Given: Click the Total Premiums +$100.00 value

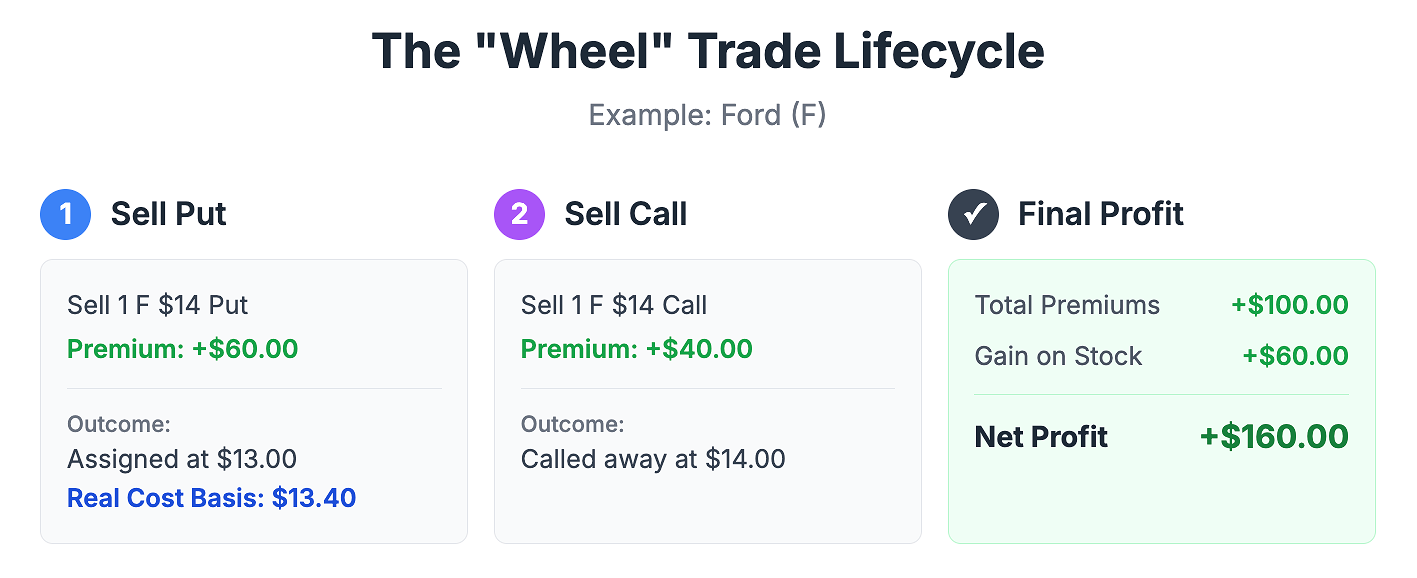Looking at the screenshot, I should pos(1290,305).
